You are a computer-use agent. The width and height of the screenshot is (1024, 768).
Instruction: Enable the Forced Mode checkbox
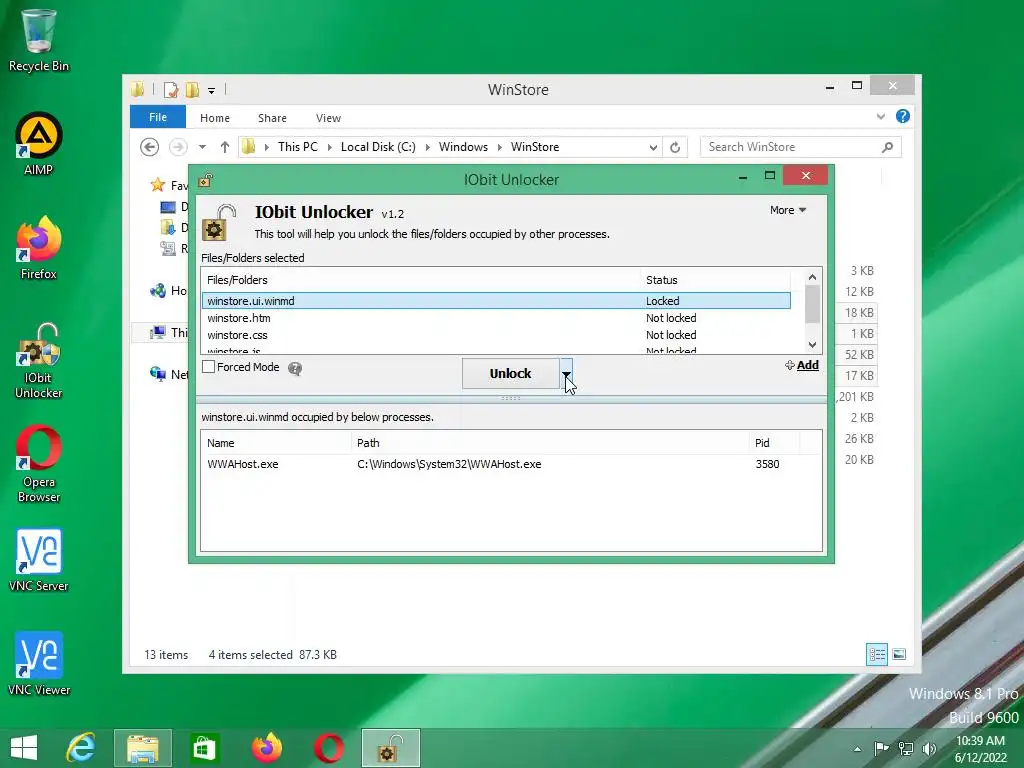pyautogui.click(x=208, y=367)
